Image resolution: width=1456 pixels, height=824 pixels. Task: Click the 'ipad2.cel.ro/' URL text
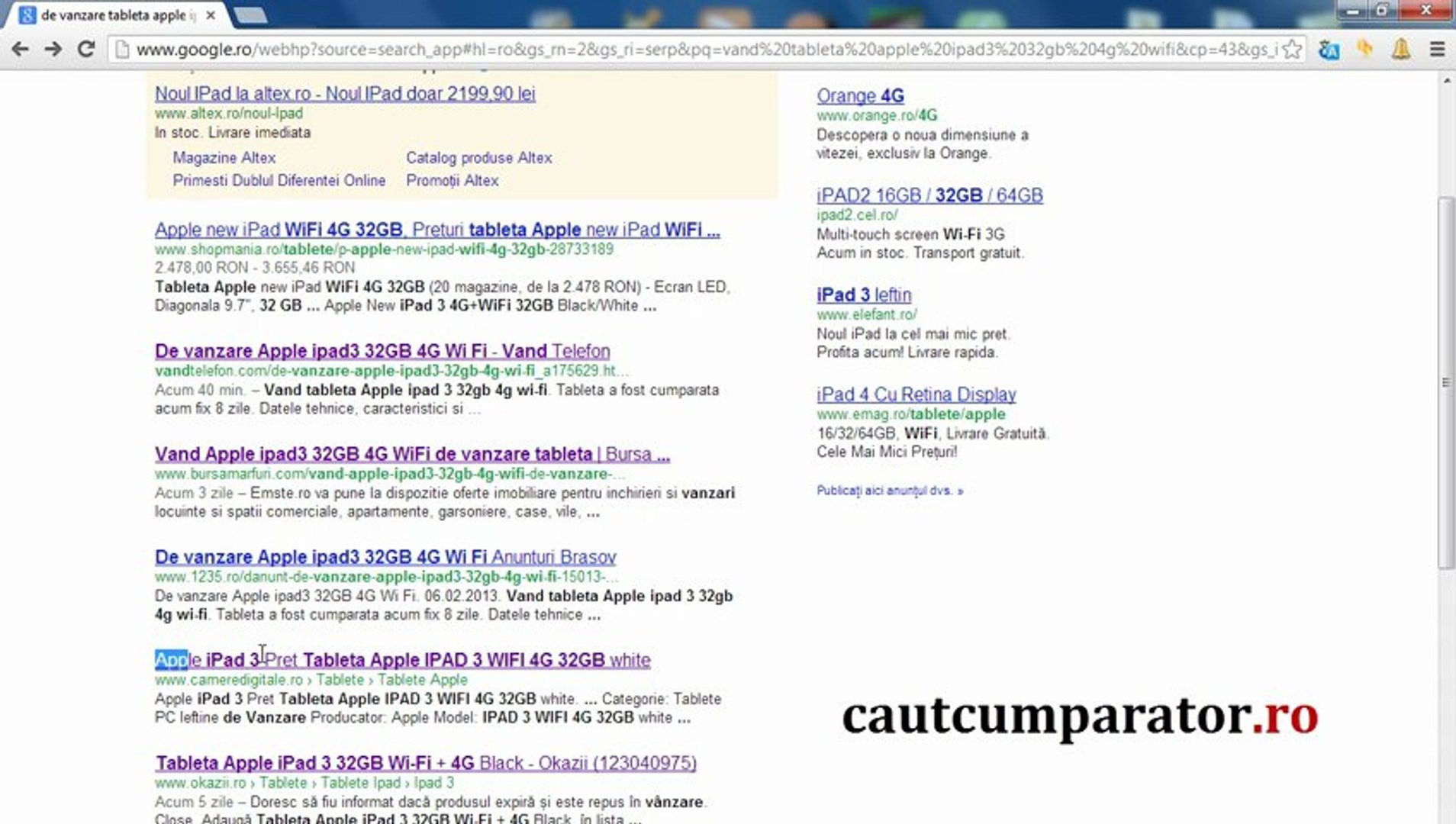[x=857, y=215]
